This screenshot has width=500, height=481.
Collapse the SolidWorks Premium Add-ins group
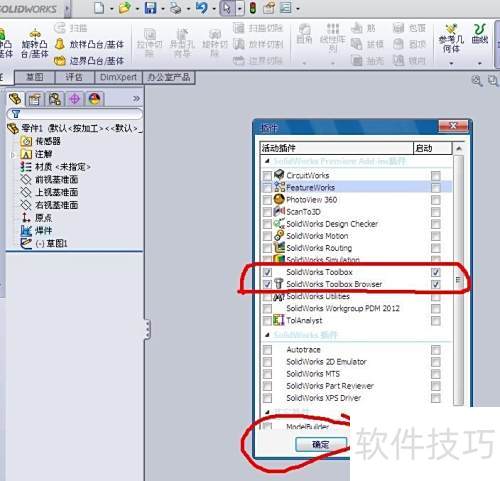coord(267,161)
